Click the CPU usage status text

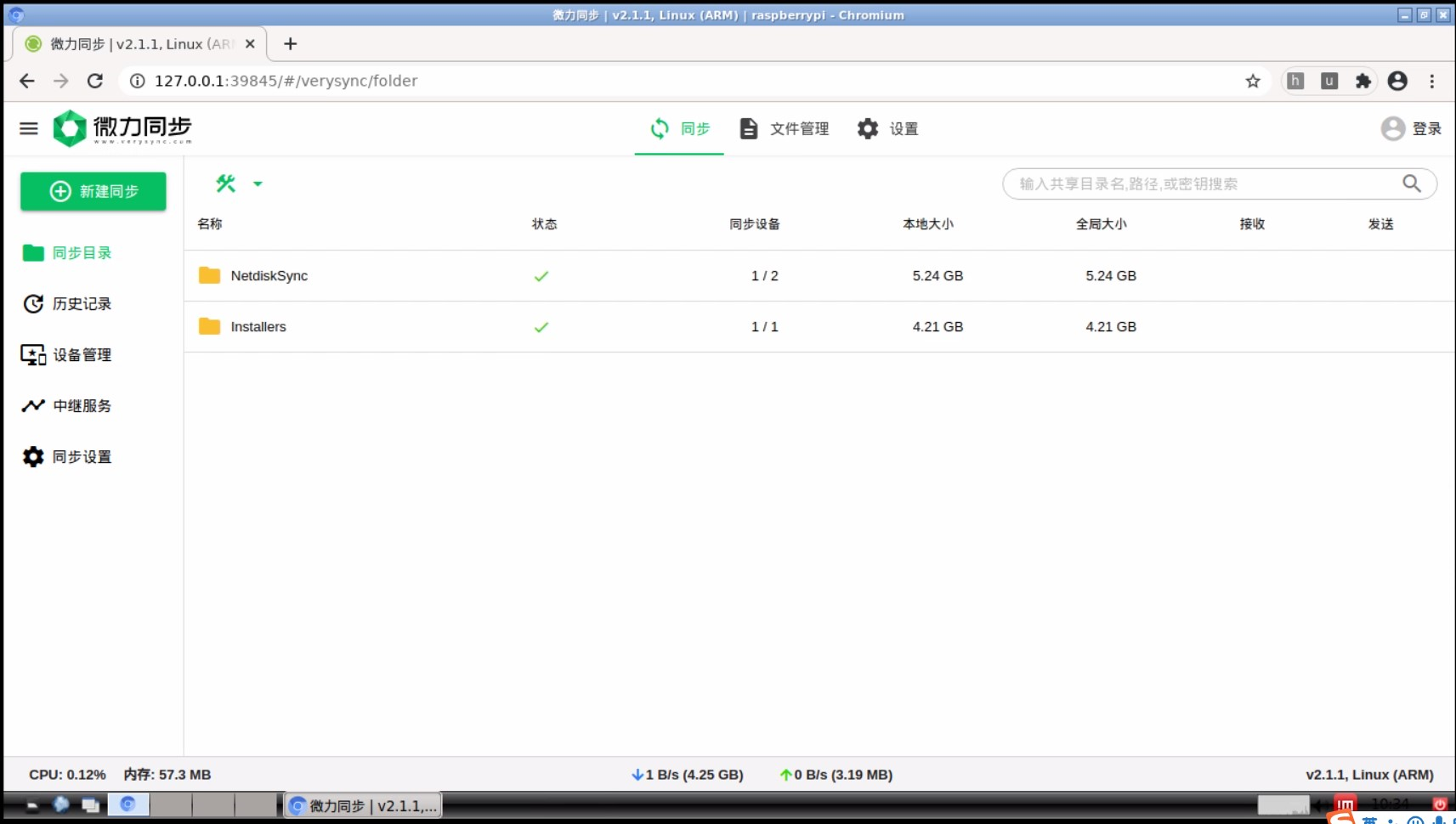click(x=67, y=775)
